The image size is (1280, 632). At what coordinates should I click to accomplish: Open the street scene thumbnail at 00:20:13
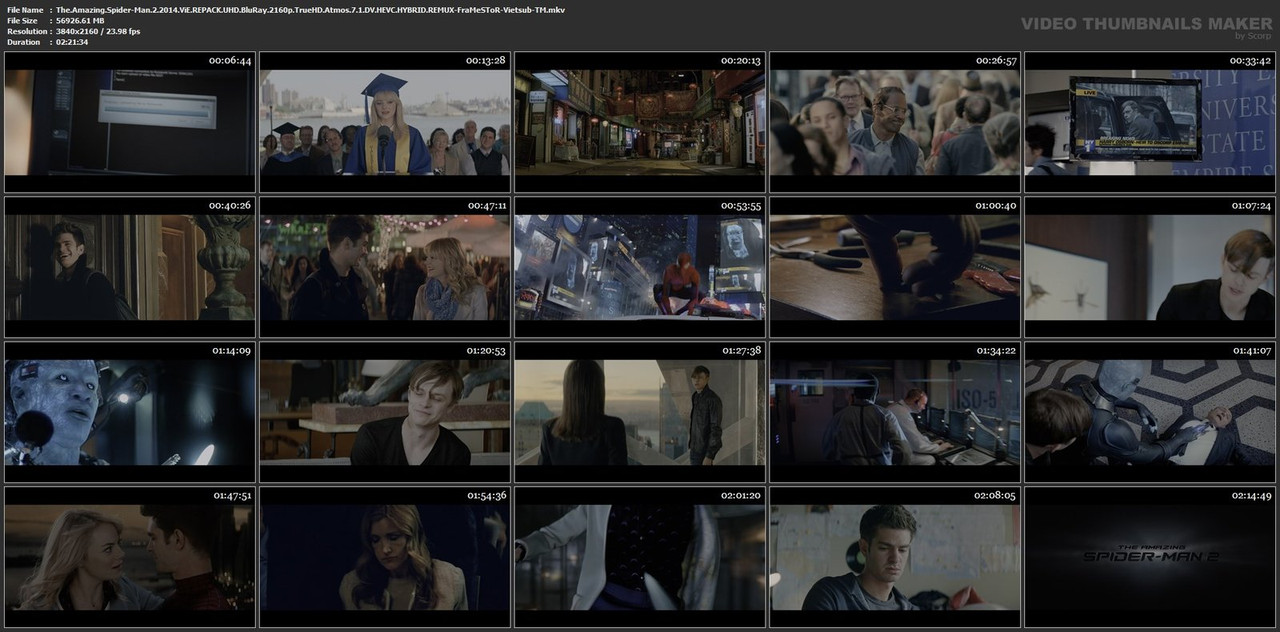pos(640,122)
